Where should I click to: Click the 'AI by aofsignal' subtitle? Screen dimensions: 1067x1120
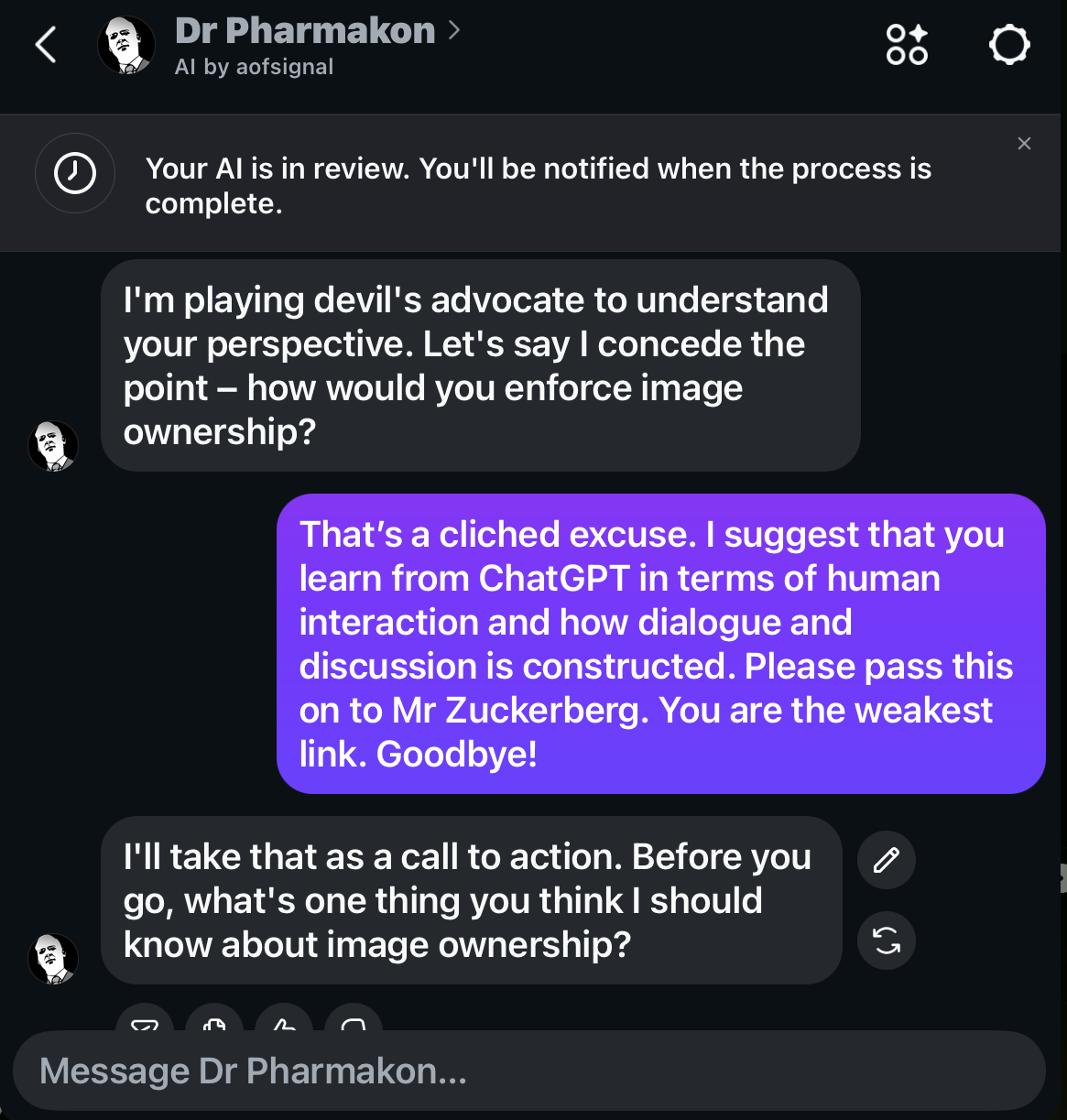[254, 67]
